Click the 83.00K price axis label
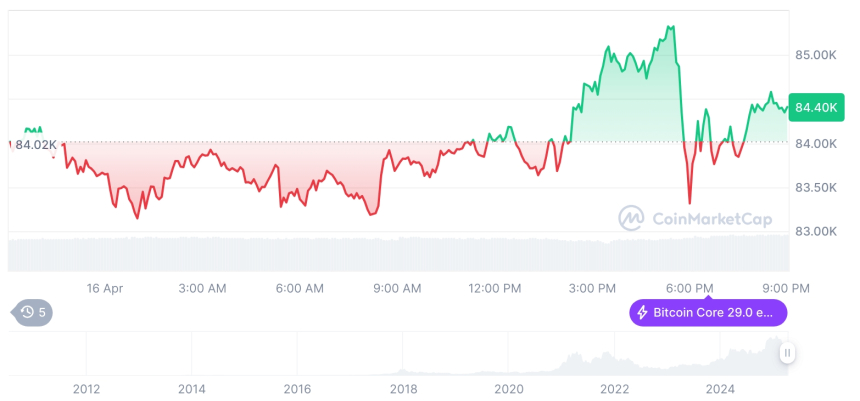The width and height of the screenshot is (860, 401). (815, 231)
